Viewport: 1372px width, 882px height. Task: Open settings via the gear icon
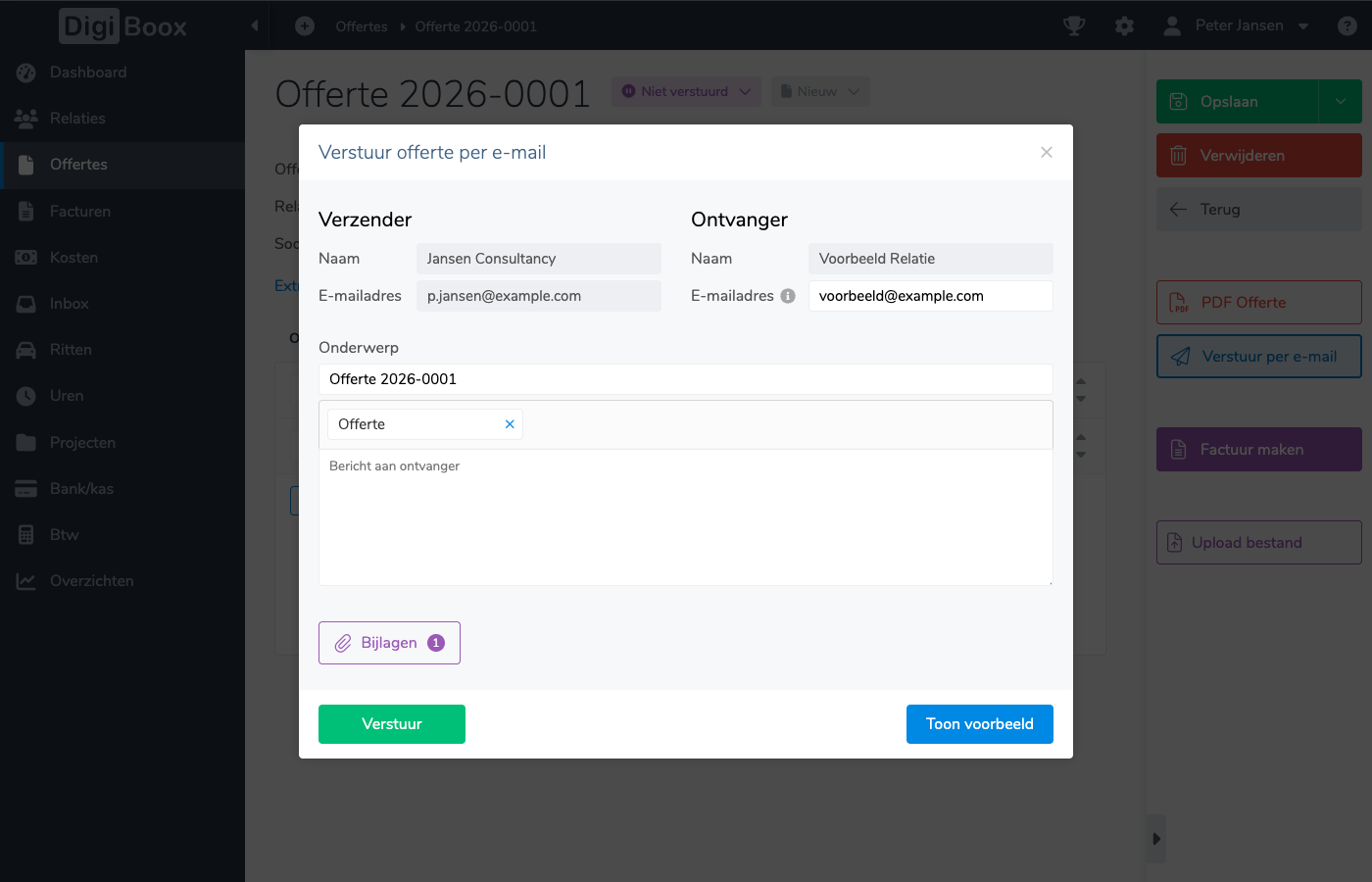(x=1124, y=26)
